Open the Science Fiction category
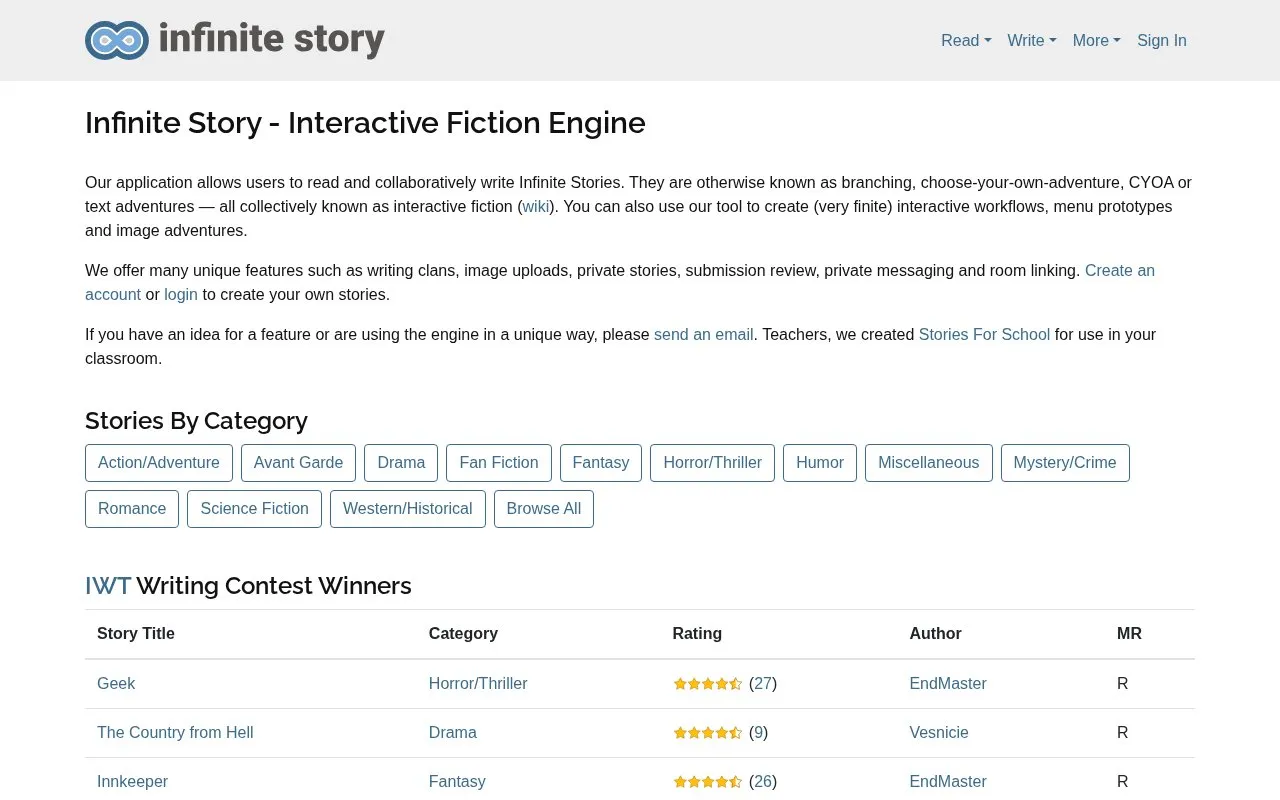This screenshot has width=1280, height=800. (255, 509)
